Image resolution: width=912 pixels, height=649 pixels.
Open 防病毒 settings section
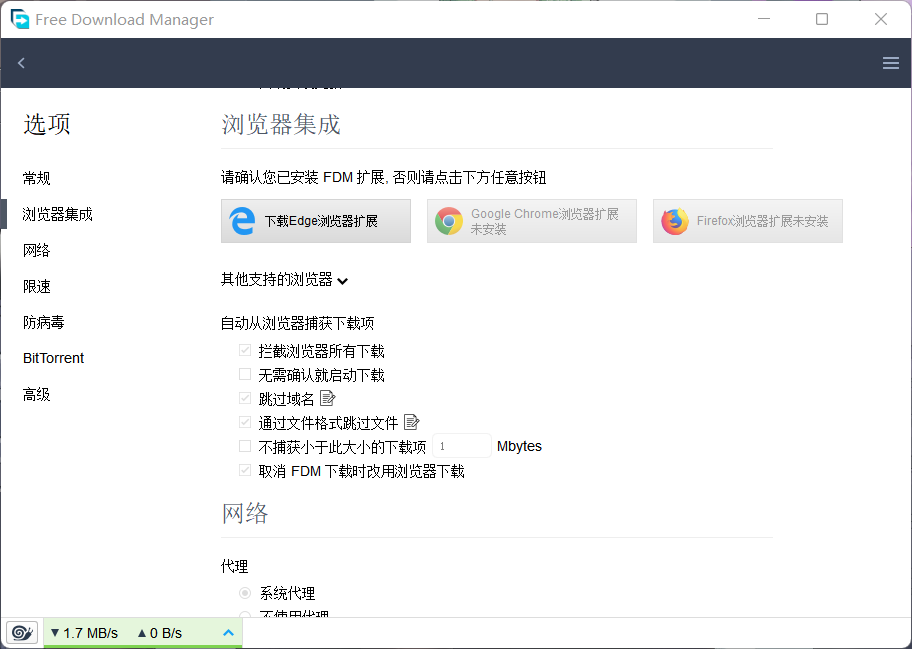[x=44, y=322]
